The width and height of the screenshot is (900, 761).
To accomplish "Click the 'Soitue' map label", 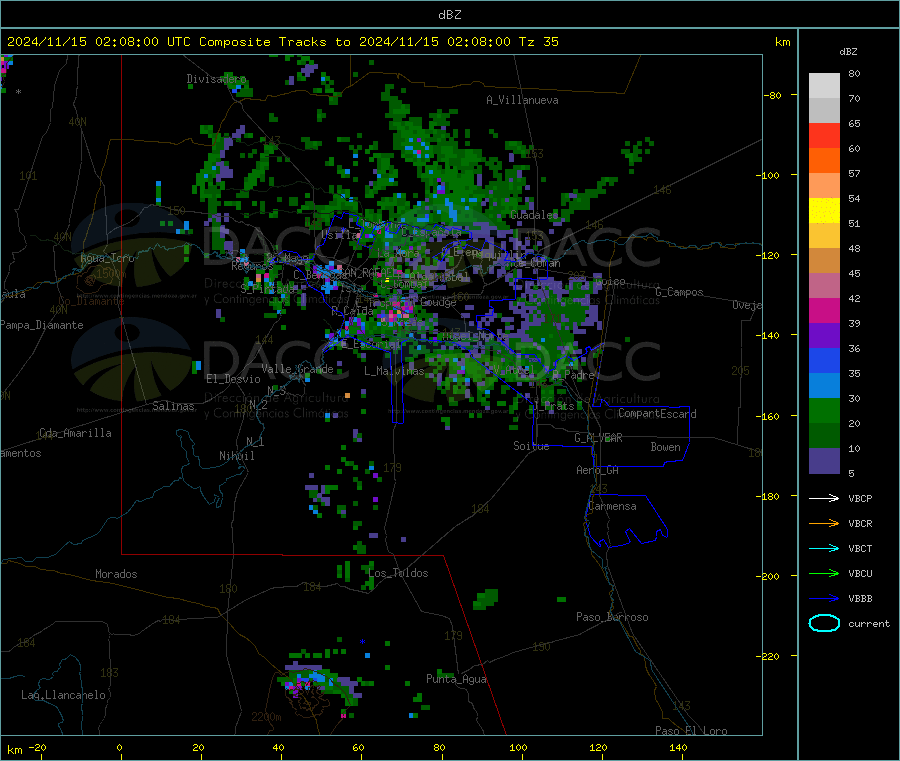I will click(x=531, y=446).
